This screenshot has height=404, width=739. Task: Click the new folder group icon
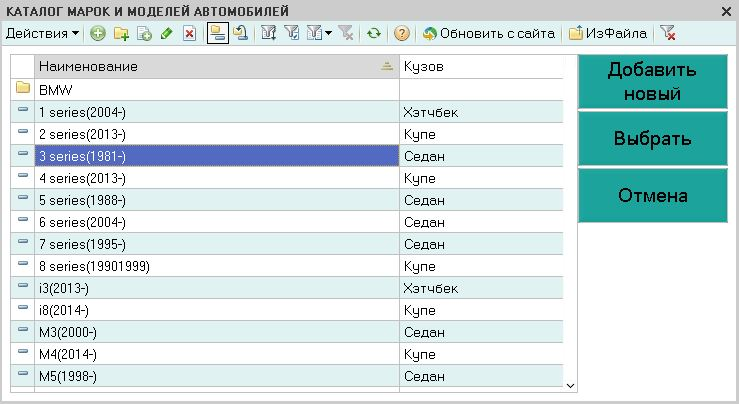121,33
